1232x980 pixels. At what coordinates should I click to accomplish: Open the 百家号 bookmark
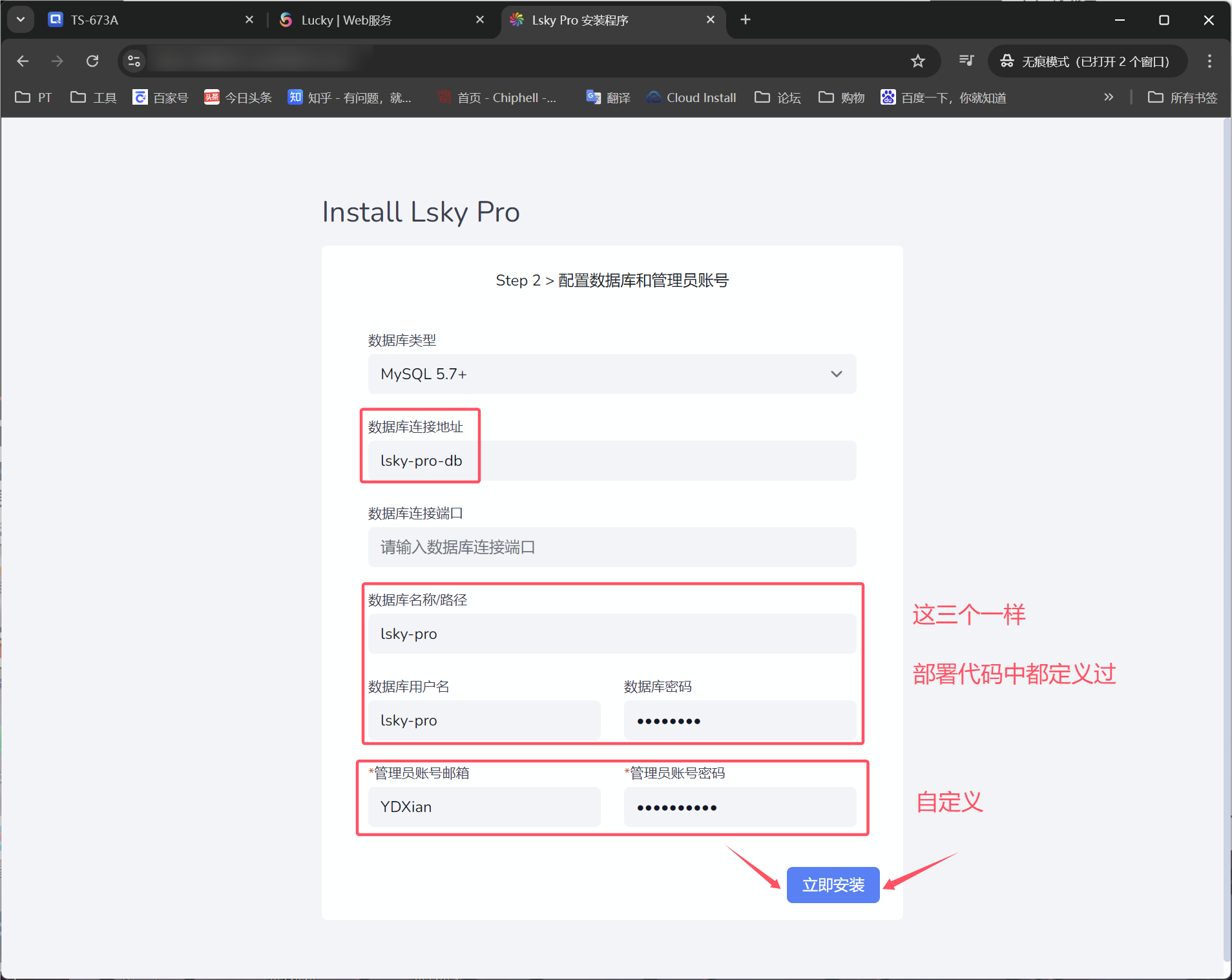[160, 98]
